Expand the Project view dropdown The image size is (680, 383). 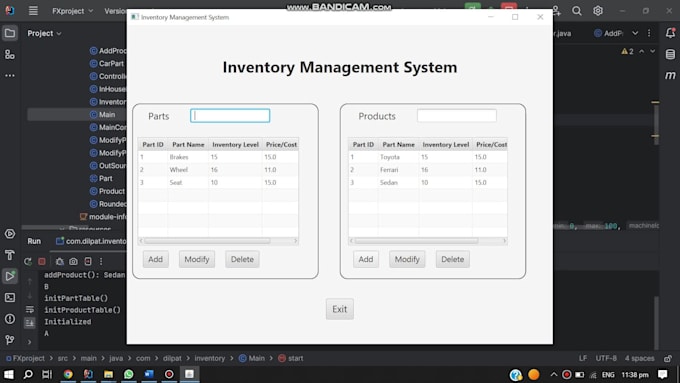[x=44, y=33]
